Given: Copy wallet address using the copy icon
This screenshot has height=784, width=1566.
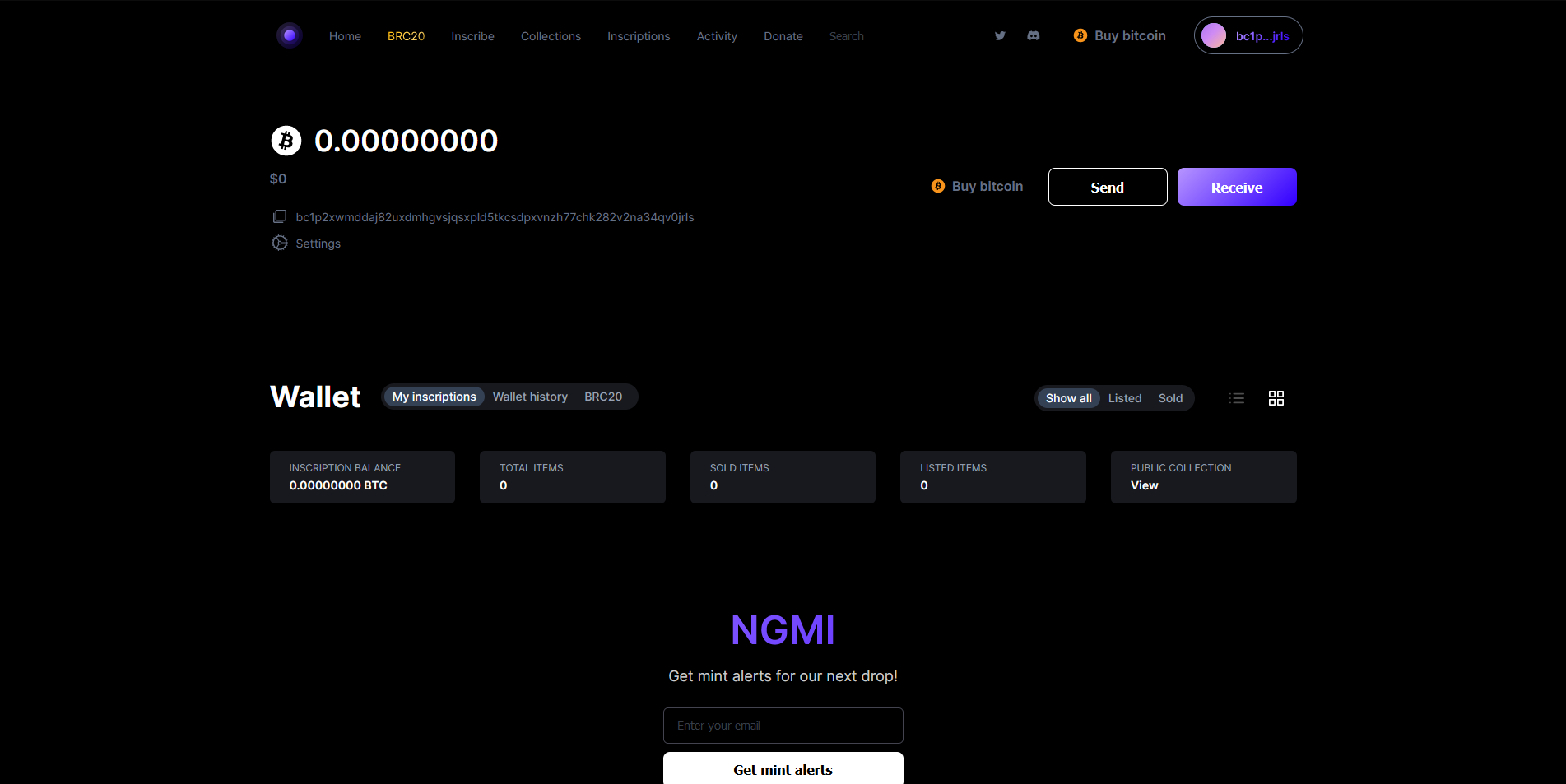Looking at the screenshot, I should 280,216.
